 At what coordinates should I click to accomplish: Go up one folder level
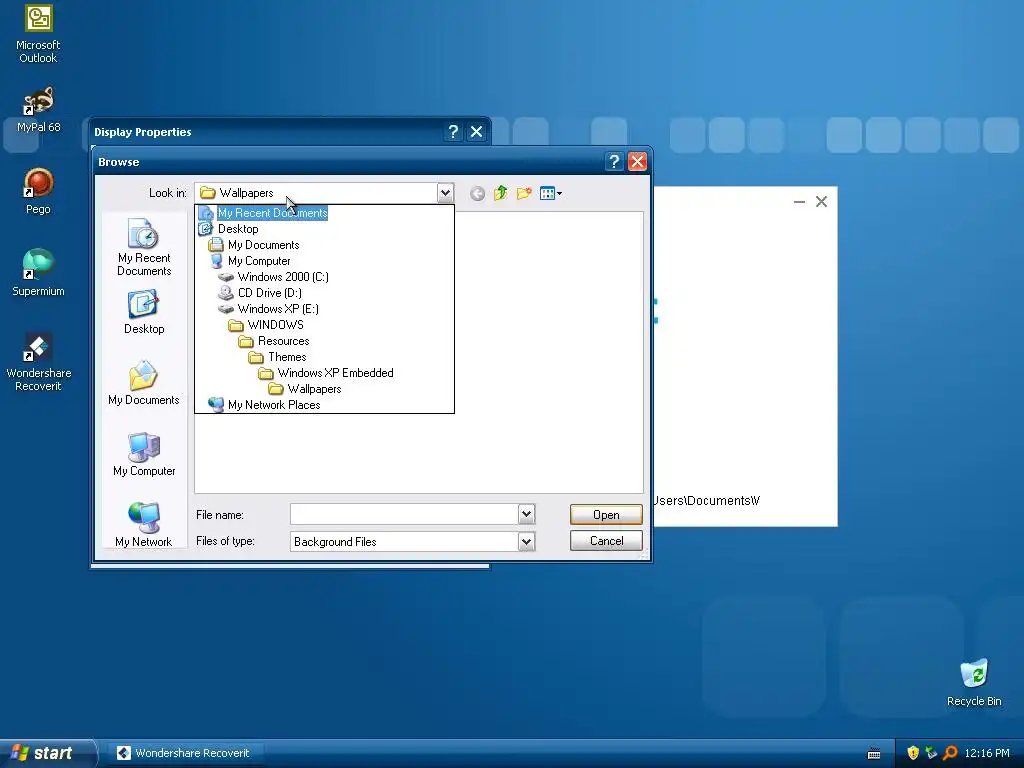[501, 193]
